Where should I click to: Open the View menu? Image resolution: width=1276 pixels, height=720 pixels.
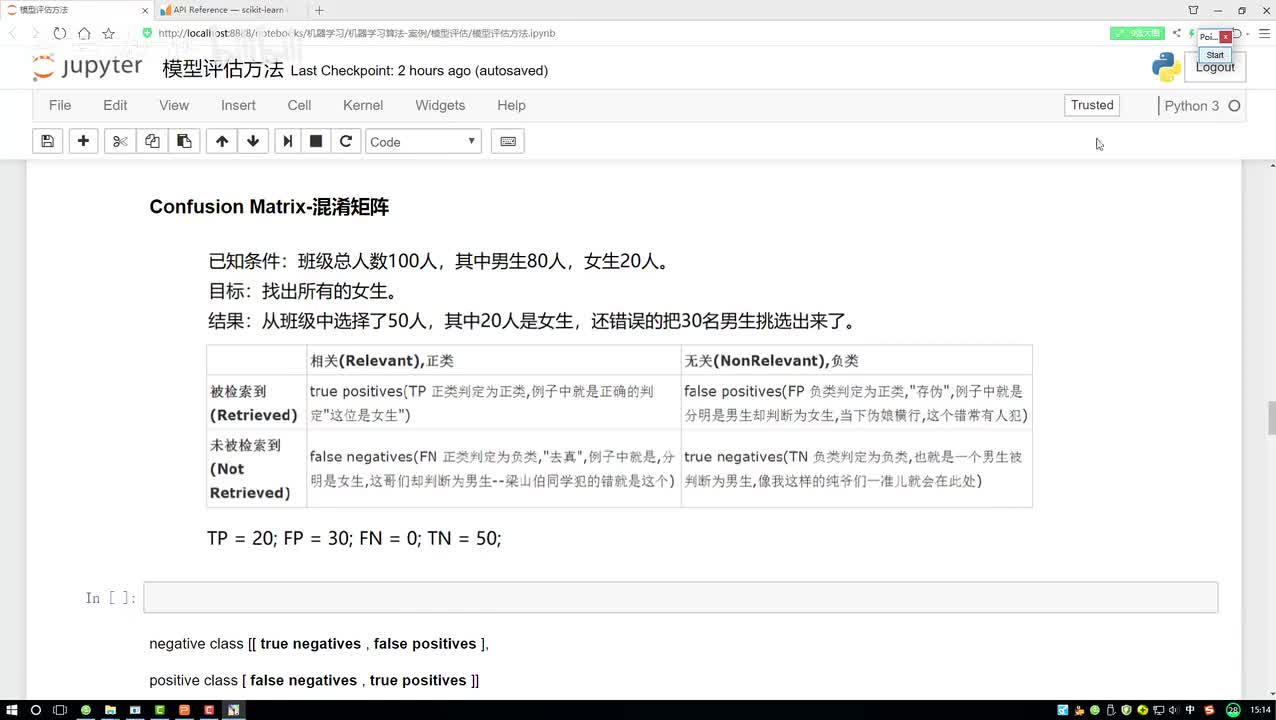tap(174, 105)
